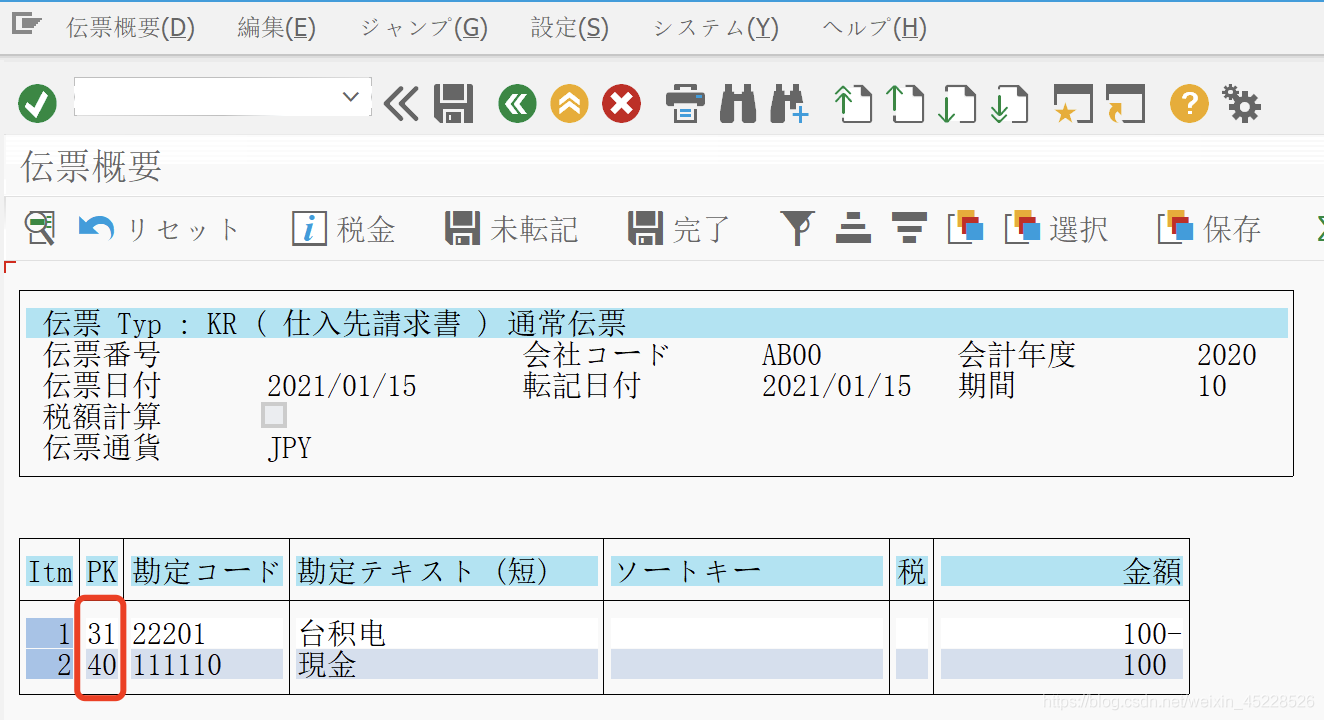Go to last page icon
This screenshot has width=1324, height=720.
1009,104
